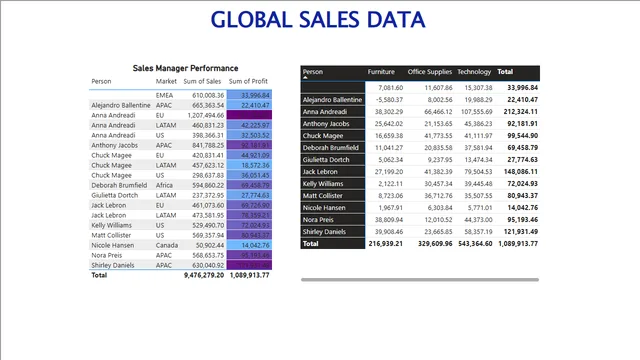640x360 pixels.
Task: Select Shirley Daniels row header in matrix
Action: (x=332, y=232)
